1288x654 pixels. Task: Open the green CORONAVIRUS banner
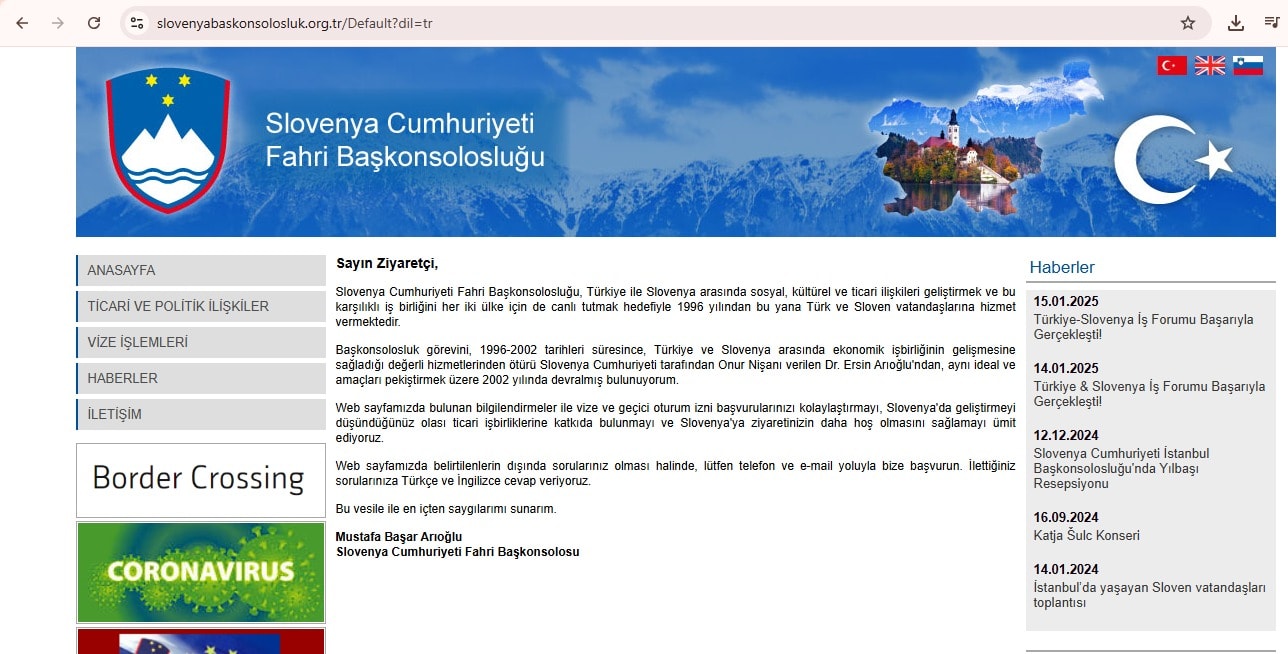201,572
